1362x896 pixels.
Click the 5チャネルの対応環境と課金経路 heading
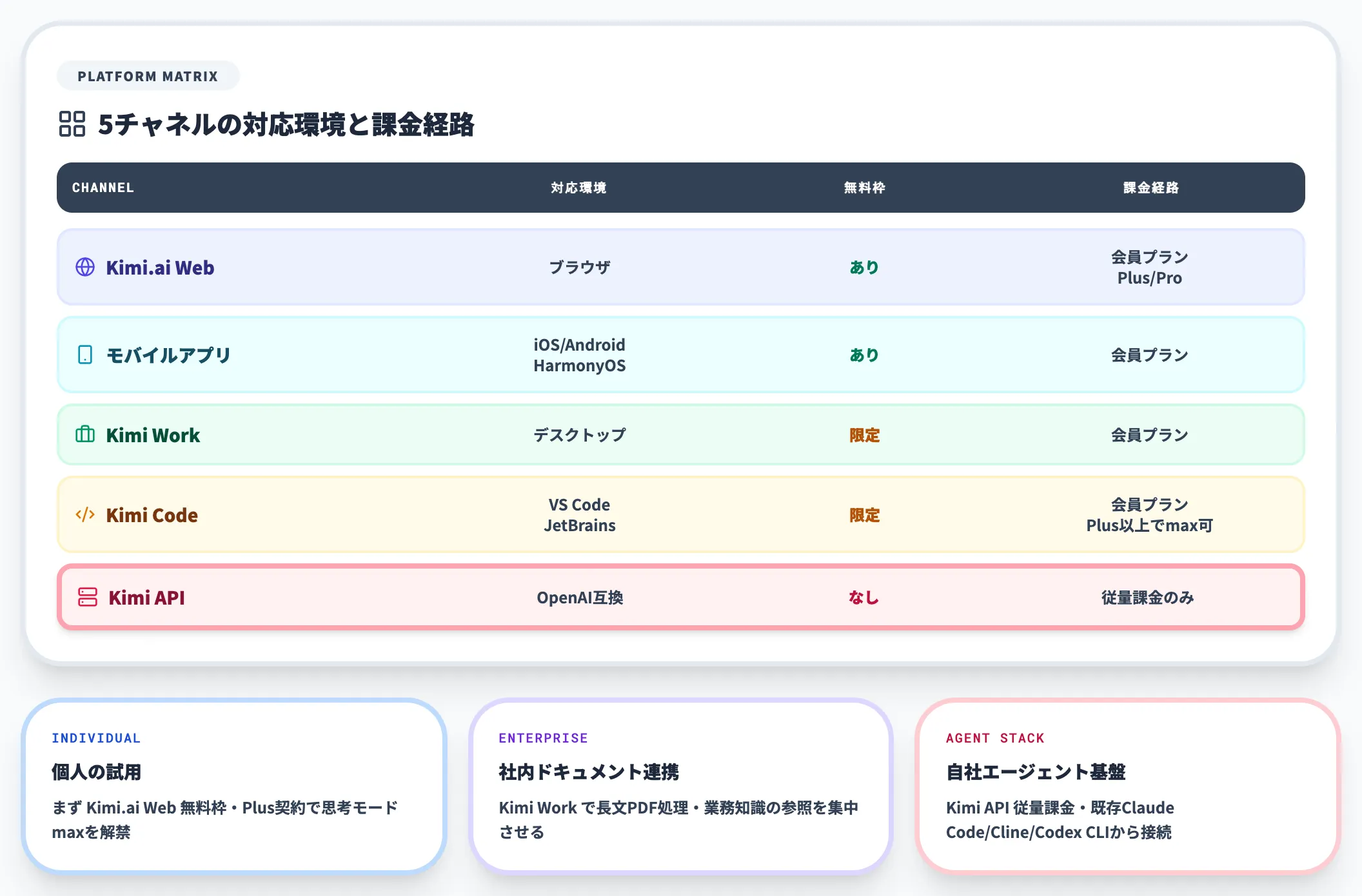286,124
